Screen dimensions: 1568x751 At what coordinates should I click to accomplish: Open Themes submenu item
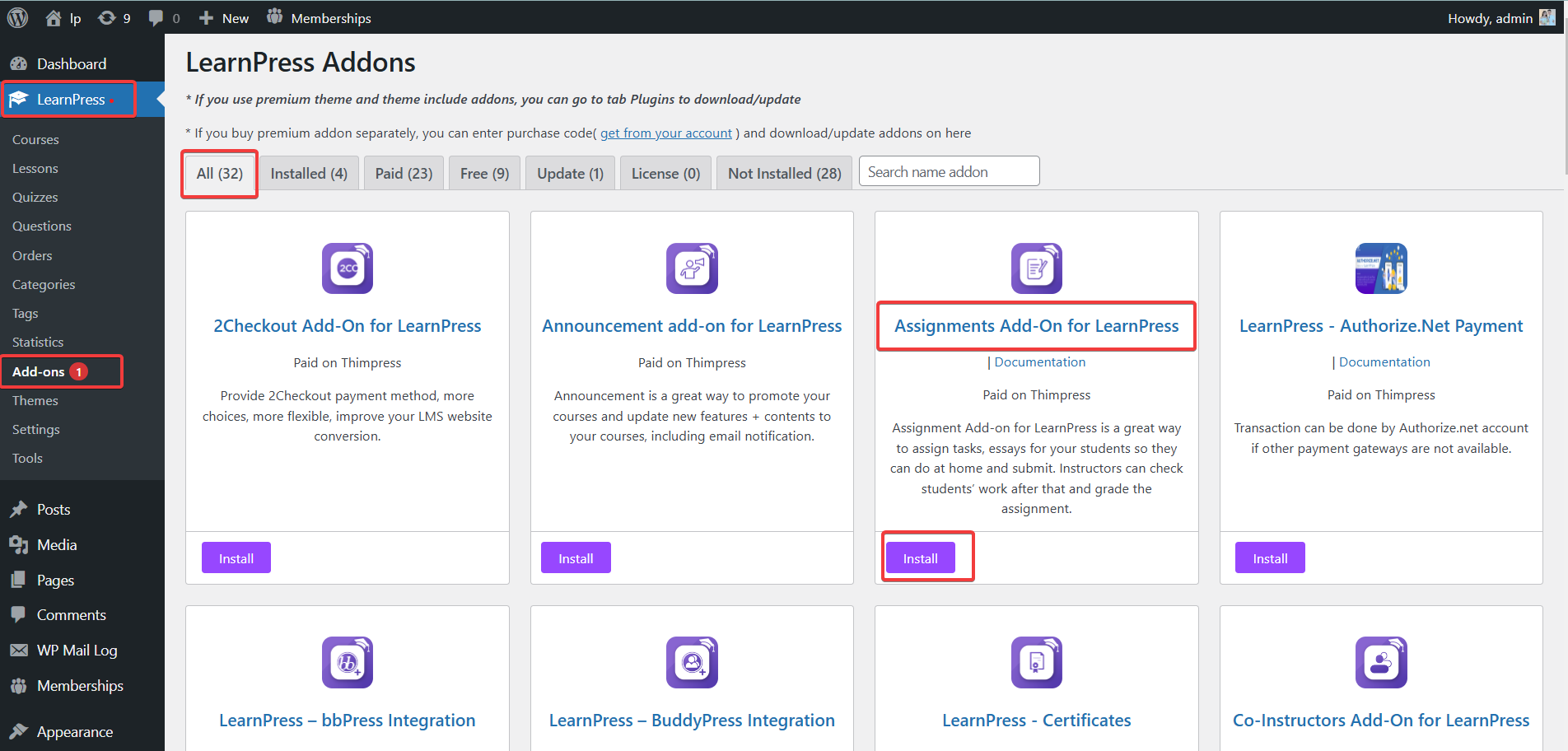click(35, 401)
